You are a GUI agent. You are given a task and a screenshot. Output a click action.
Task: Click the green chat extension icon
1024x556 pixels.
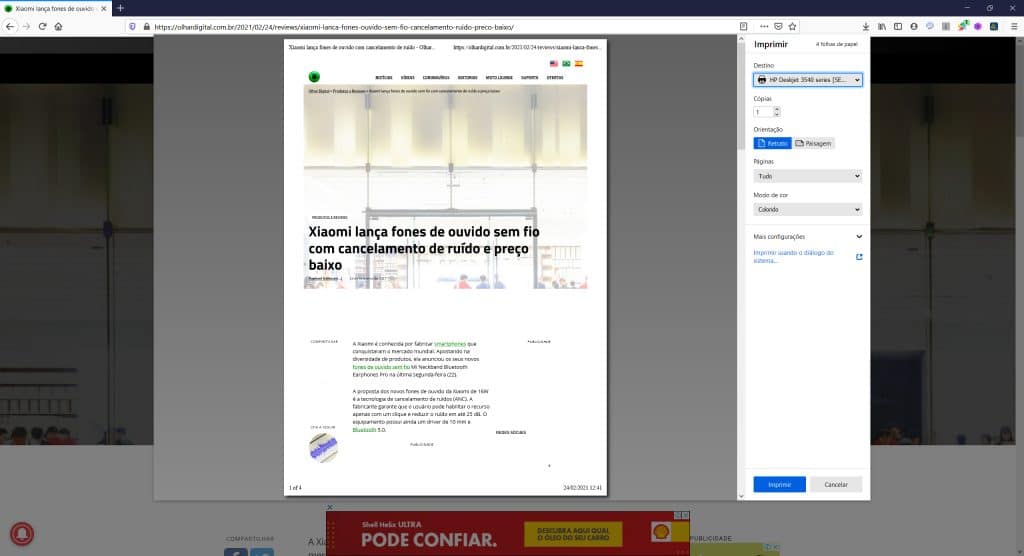tap(963, 27)
